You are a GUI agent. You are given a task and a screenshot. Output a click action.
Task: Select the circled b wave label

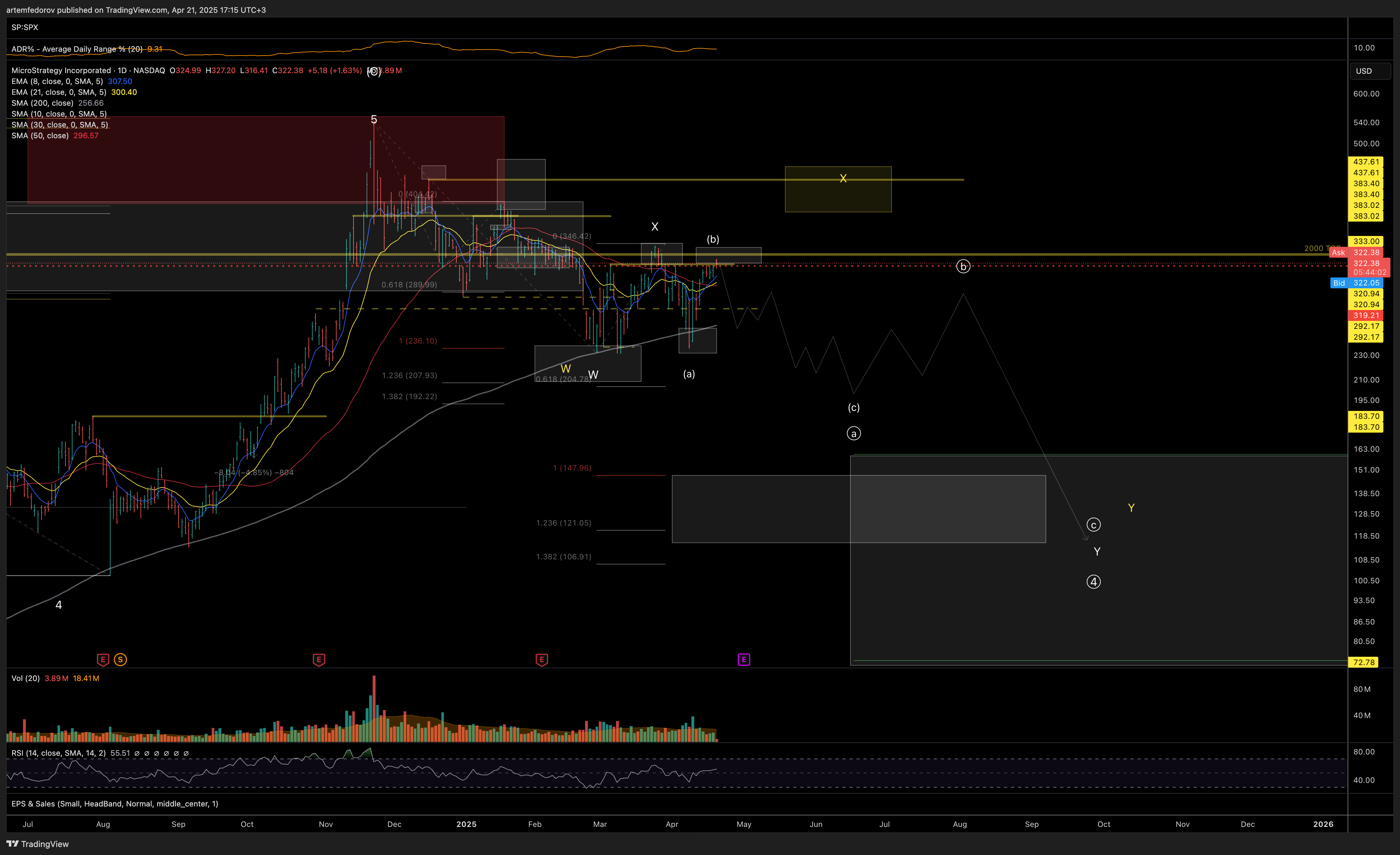pyautogui.click(x=963, y=267)
